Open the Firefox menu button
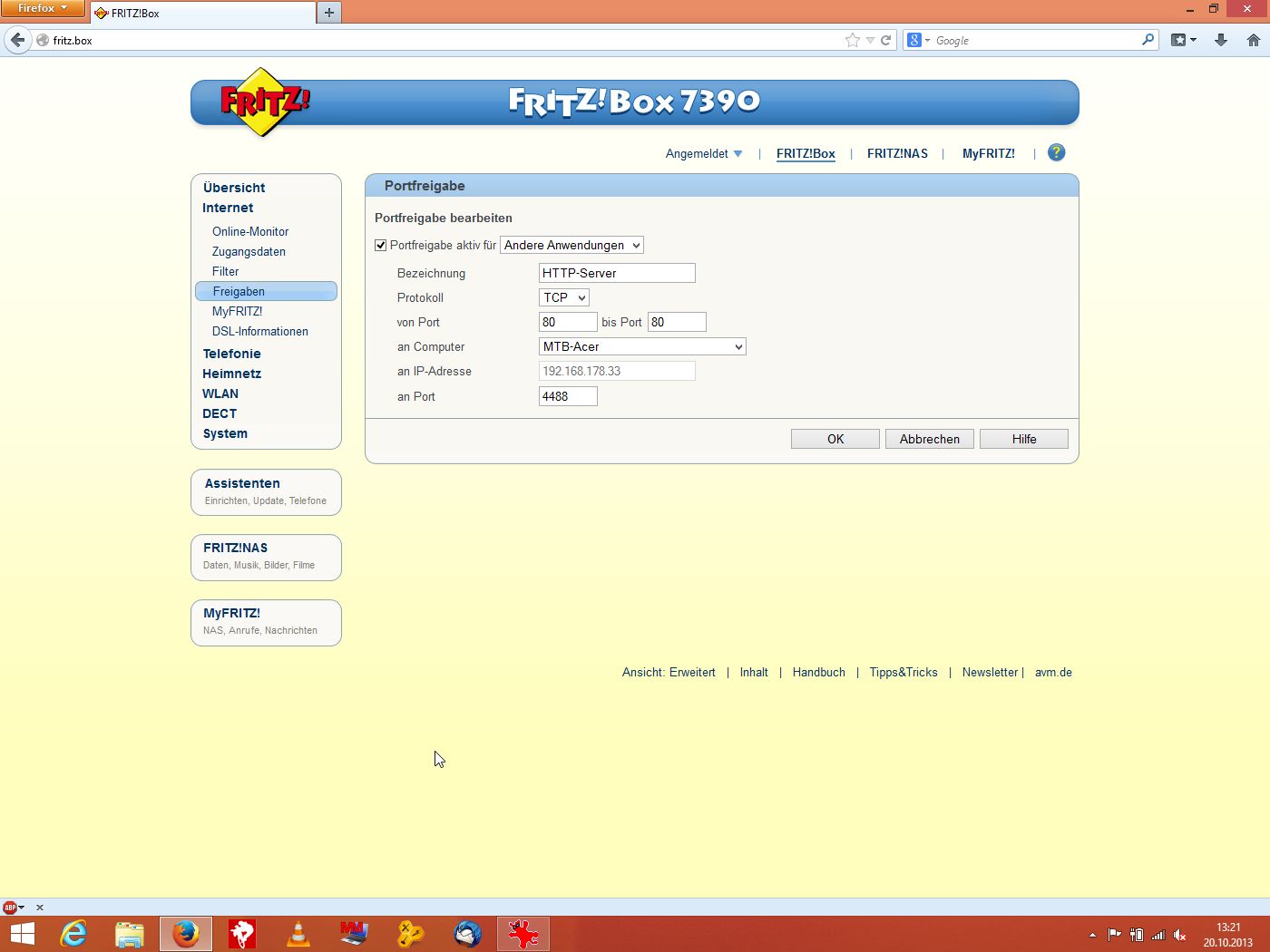 pyautogui.click(x=43, y=8)
